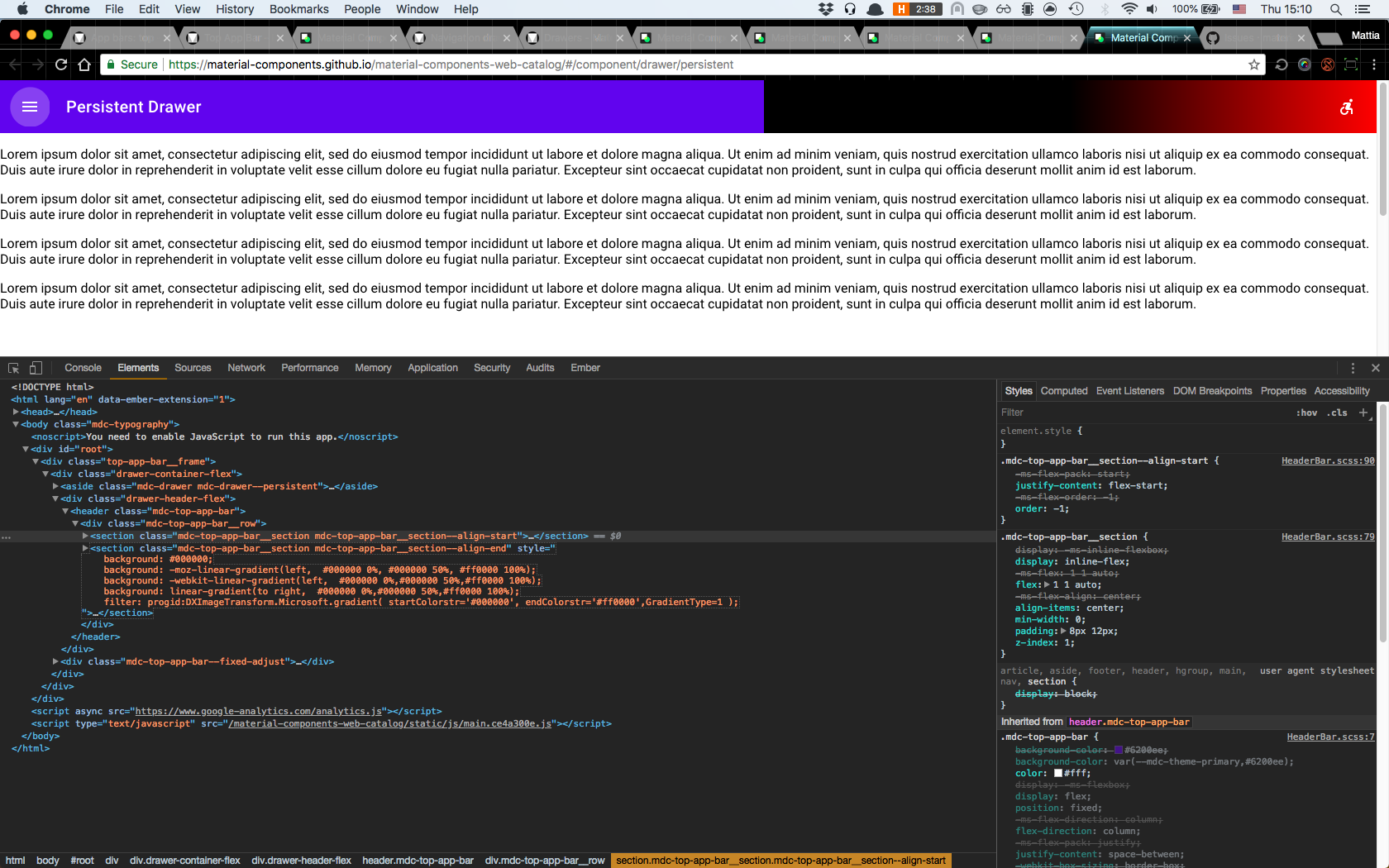Select header.mdc-top-app-bar in the breadcrumb bar
This screenshot has width=1389, height=868.
tap(418, 860)
